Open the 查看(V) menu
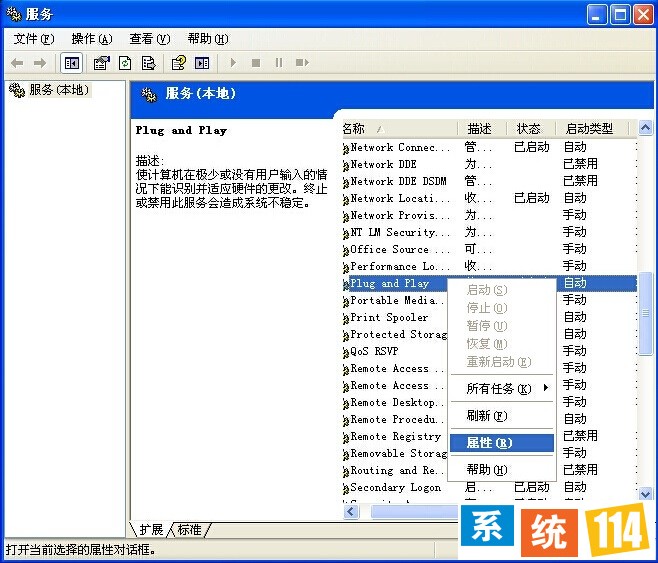Viewport: 658px width, 563px height. (x=149, y=39)
